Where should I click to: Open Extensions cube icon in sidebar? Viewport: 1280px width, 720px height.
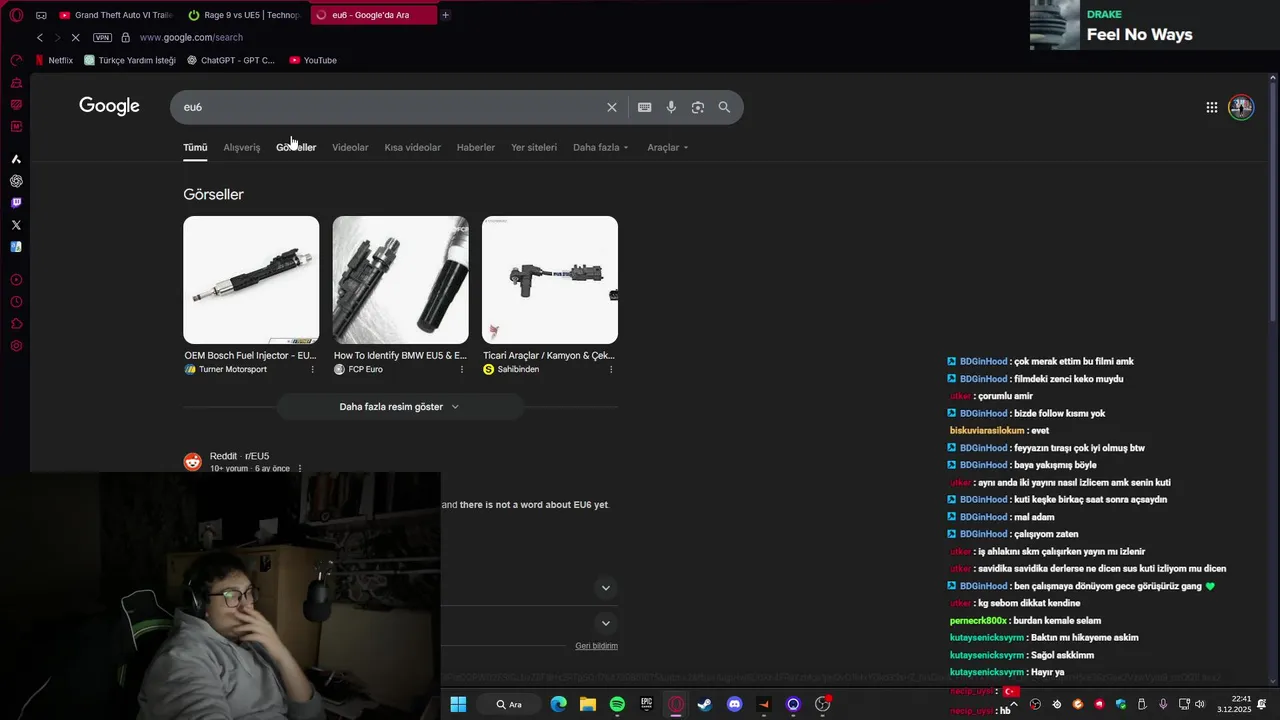pos(16,324)
